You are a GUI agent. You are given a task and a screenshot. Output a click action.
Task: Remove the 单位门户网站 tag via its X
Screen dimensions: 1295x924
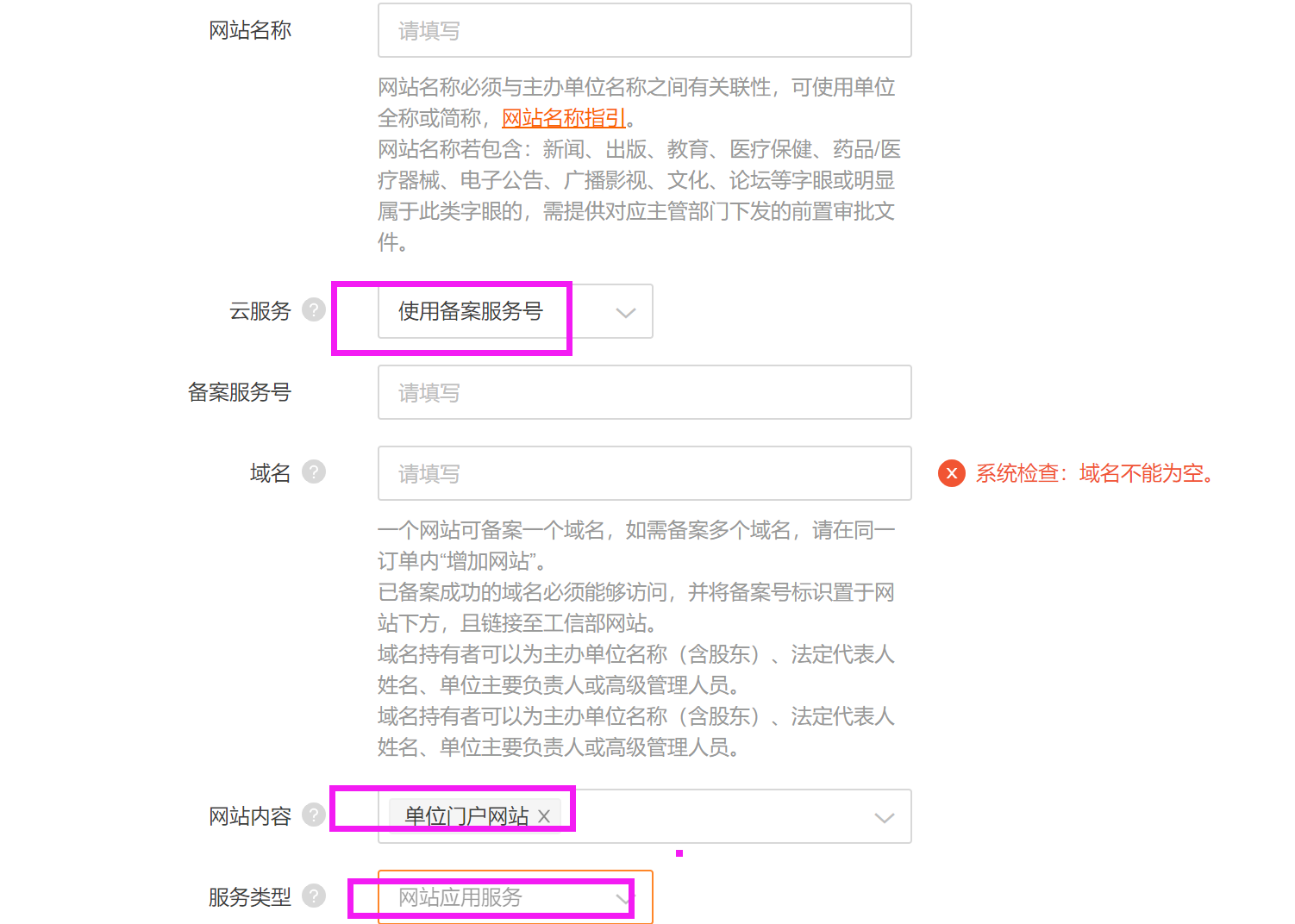tap(544, 815)
